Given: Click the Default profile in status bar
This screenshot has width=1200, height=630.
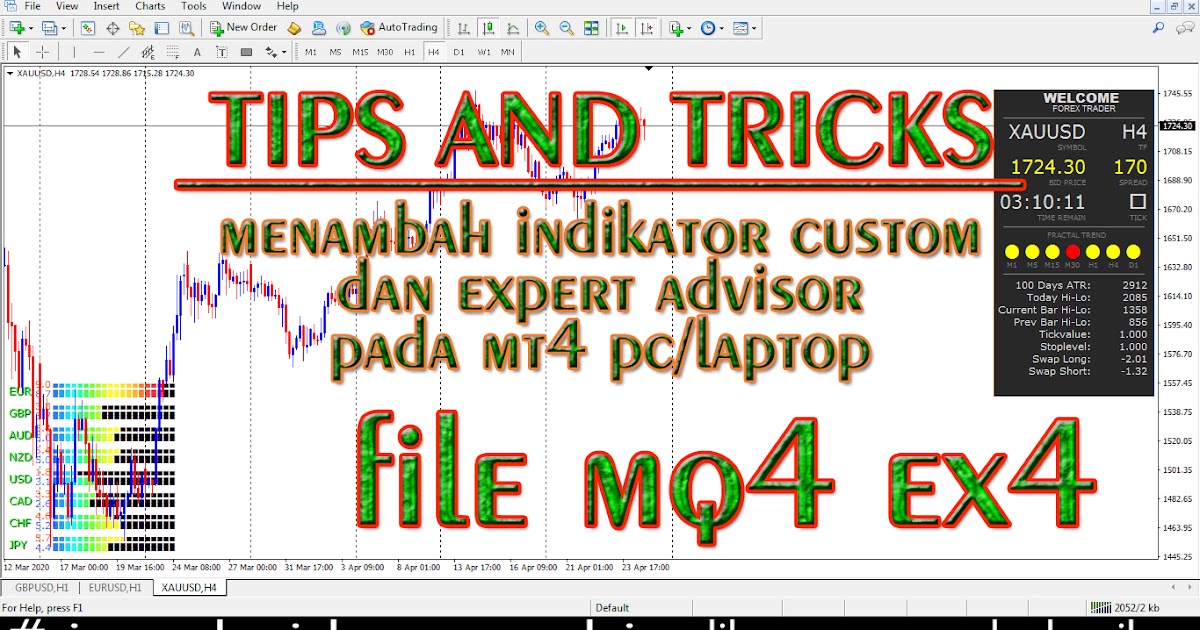Looking at the screenshot, I should coord(612,607).
